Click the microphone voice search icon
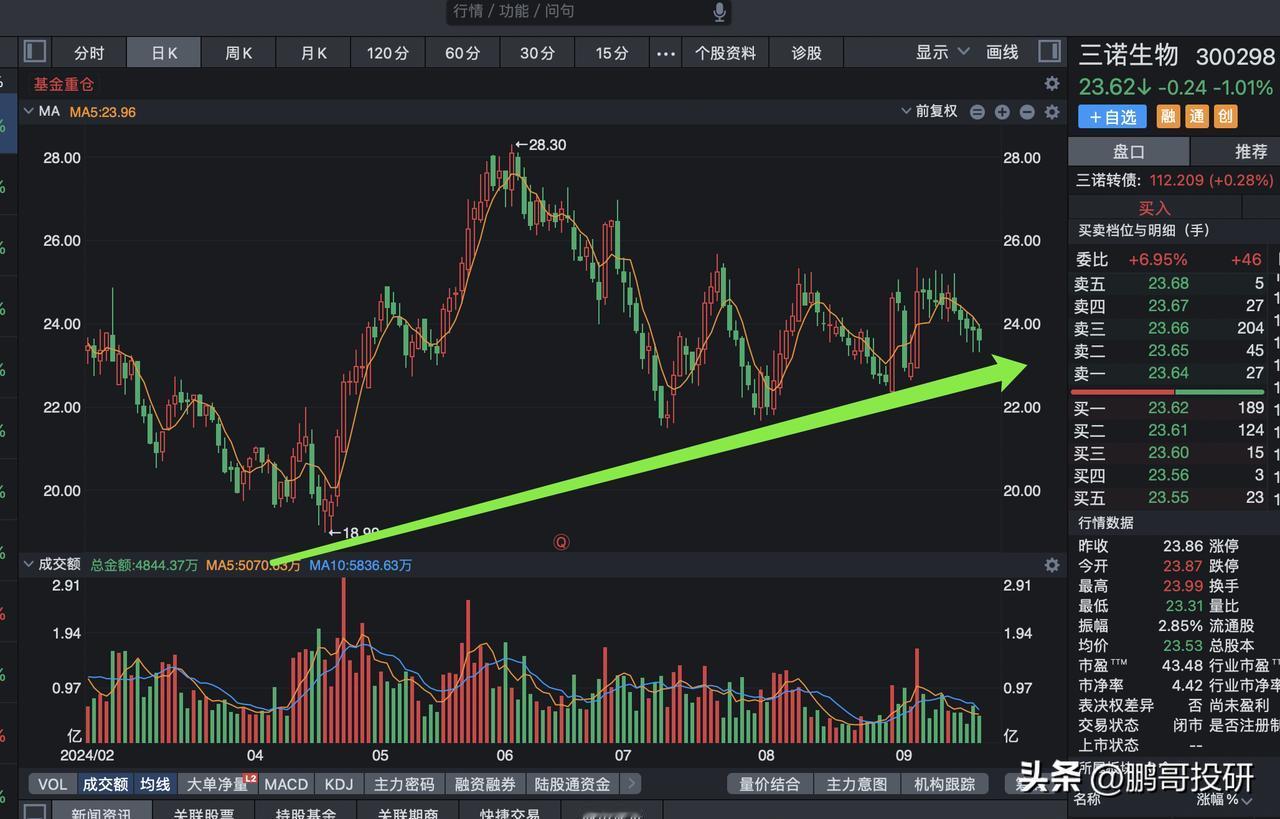Screen dimensions: 1280x819 click(719, 12)
